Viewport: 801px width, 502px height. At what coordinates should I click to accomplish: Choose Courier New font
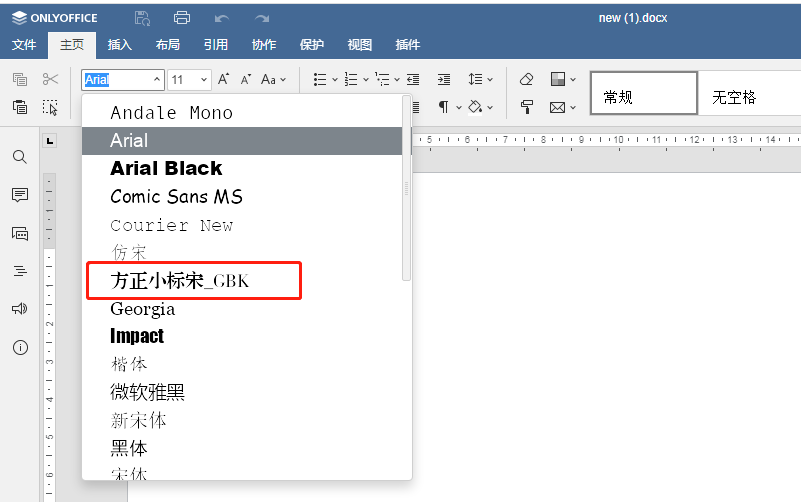coord(242,225)
